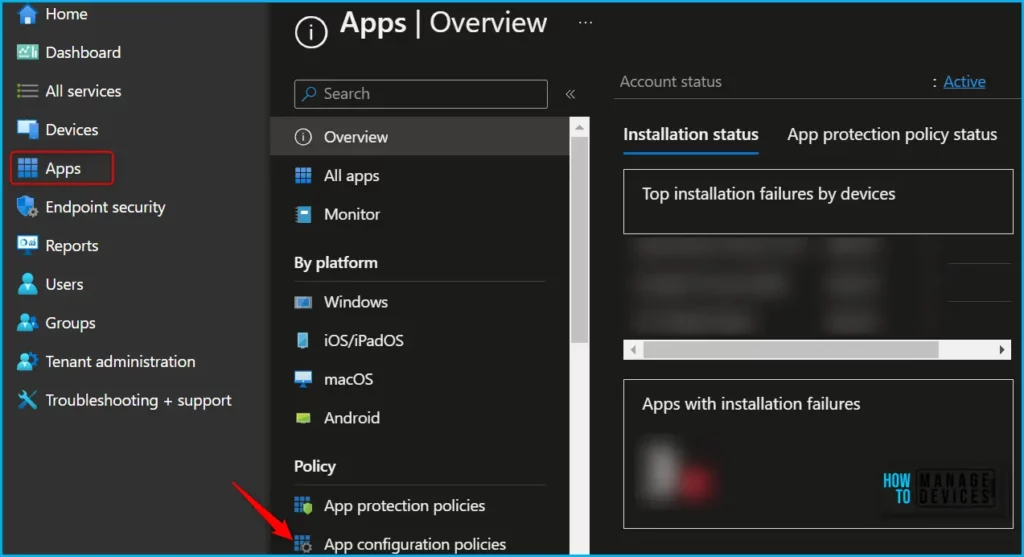Click the Active account status link
The image size is (1024, 557).
(965, 82)
